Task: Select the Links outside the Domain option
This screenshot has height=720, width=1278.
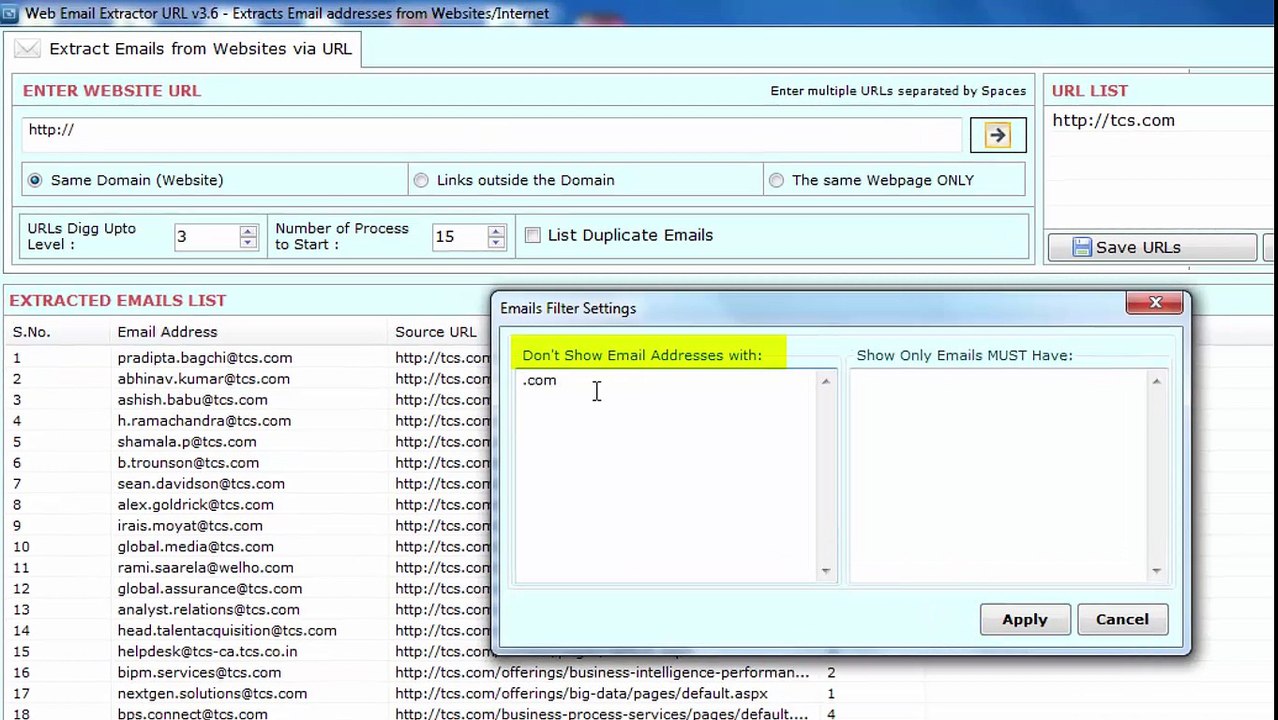Action: coord(421,180)
